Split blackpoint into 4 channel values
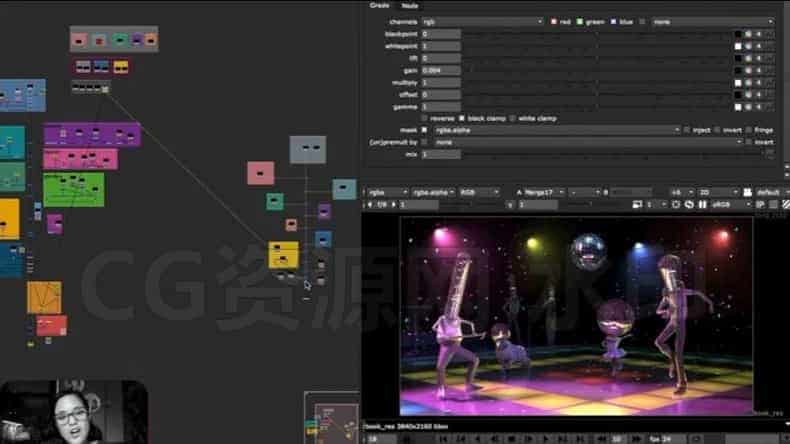The image size is (790, 444). pyautogui.click(x=759, y=34)
